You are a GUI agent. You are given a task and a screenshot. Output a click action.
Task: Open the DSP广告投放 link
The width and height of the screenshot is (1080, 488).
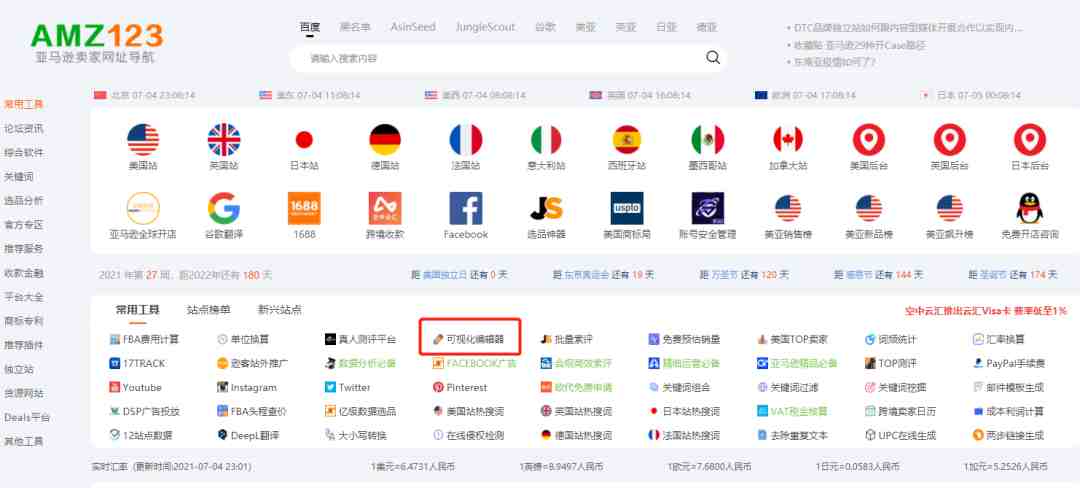coord(144,412)
